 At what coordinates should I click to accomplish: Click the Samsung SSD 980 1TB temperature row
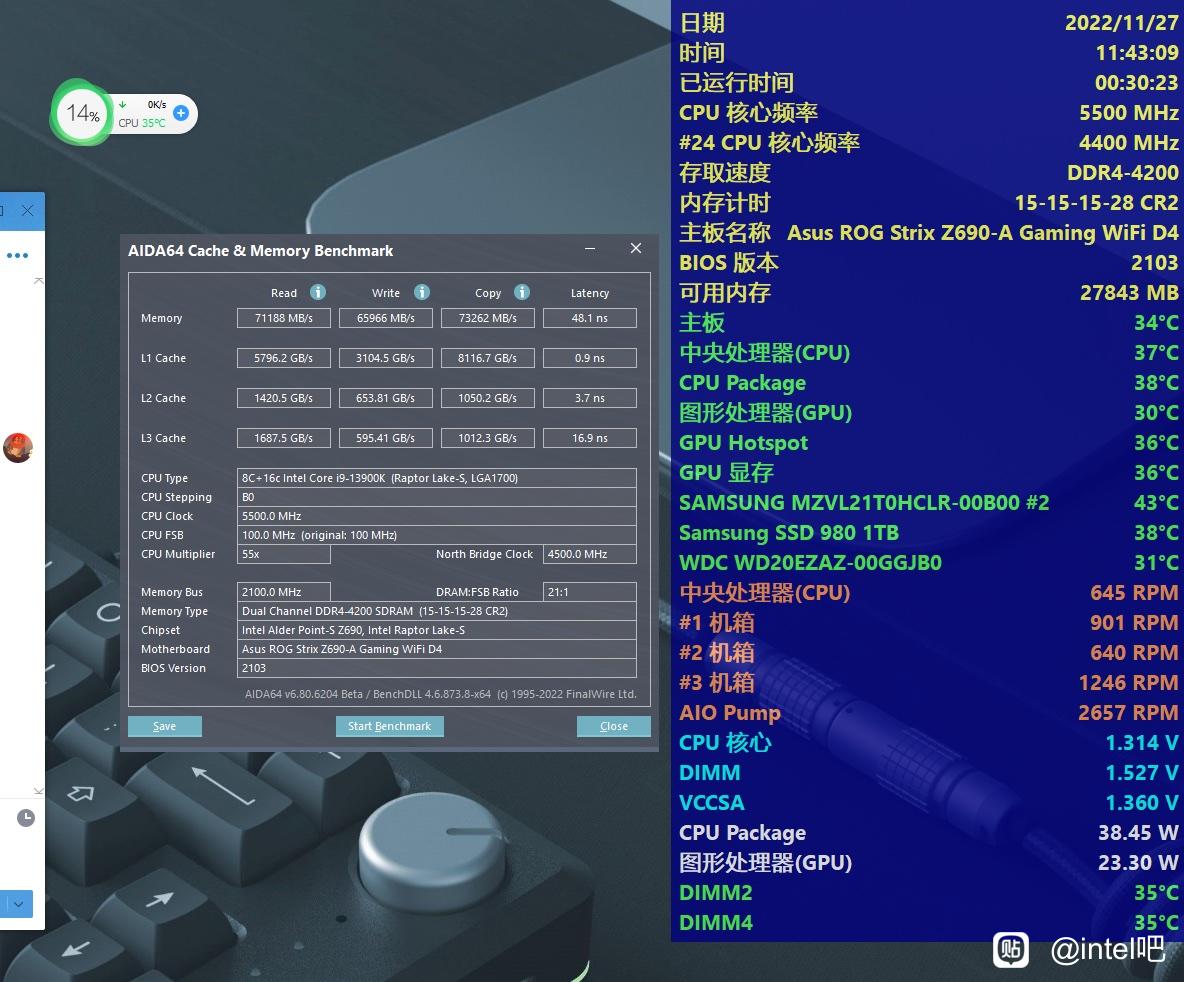pos(929,533)
